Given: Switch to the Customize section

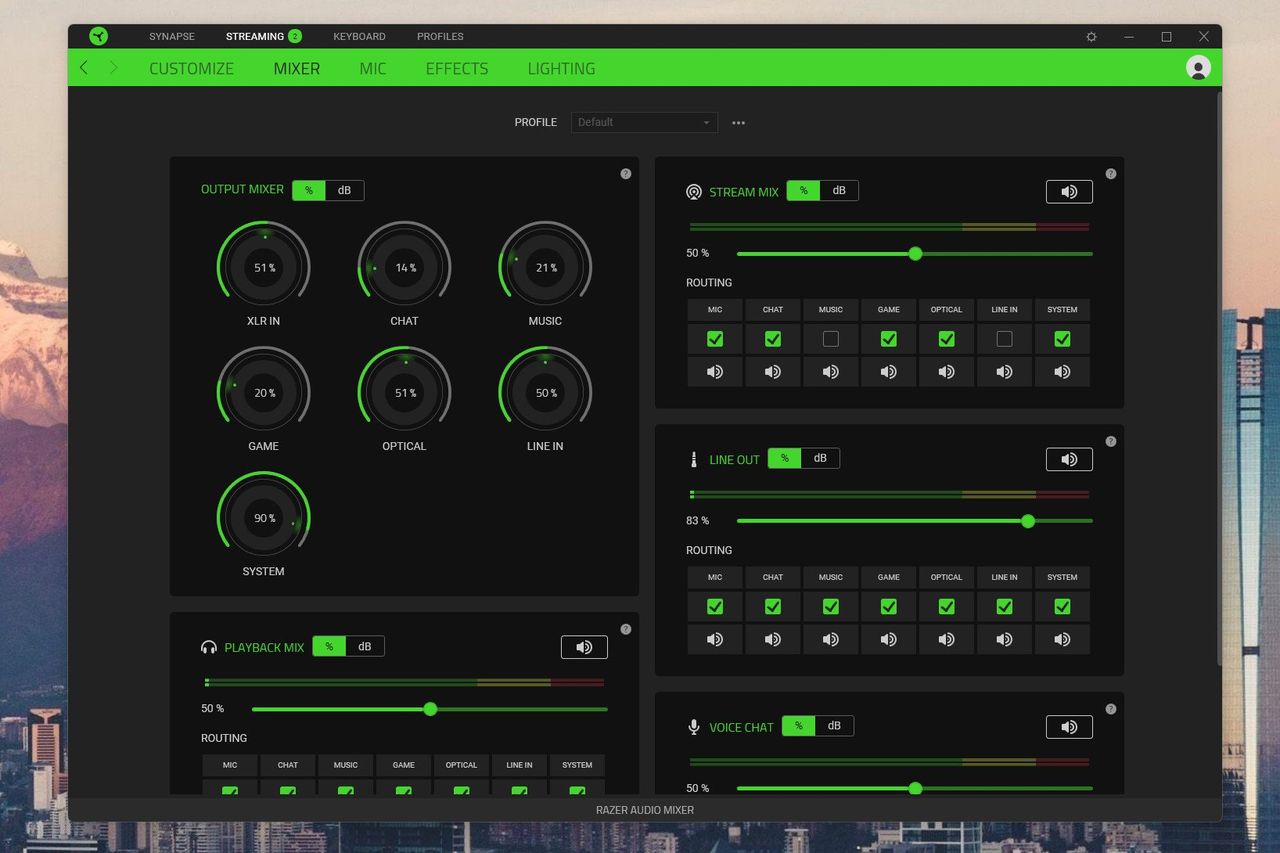Looking at the screenshot, I should (x=191, y=69).
